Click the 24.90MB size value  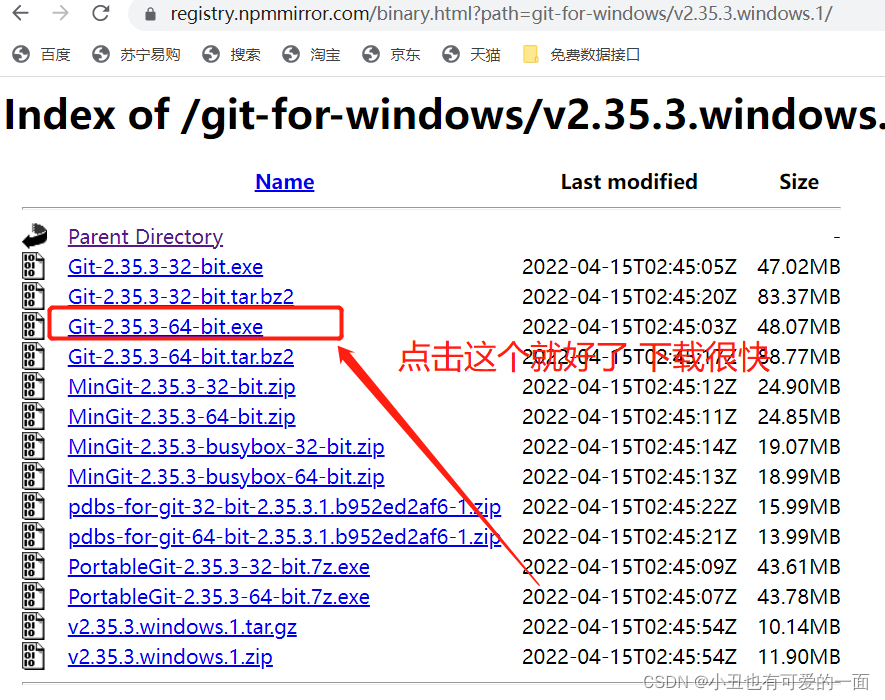pos(799,387)
